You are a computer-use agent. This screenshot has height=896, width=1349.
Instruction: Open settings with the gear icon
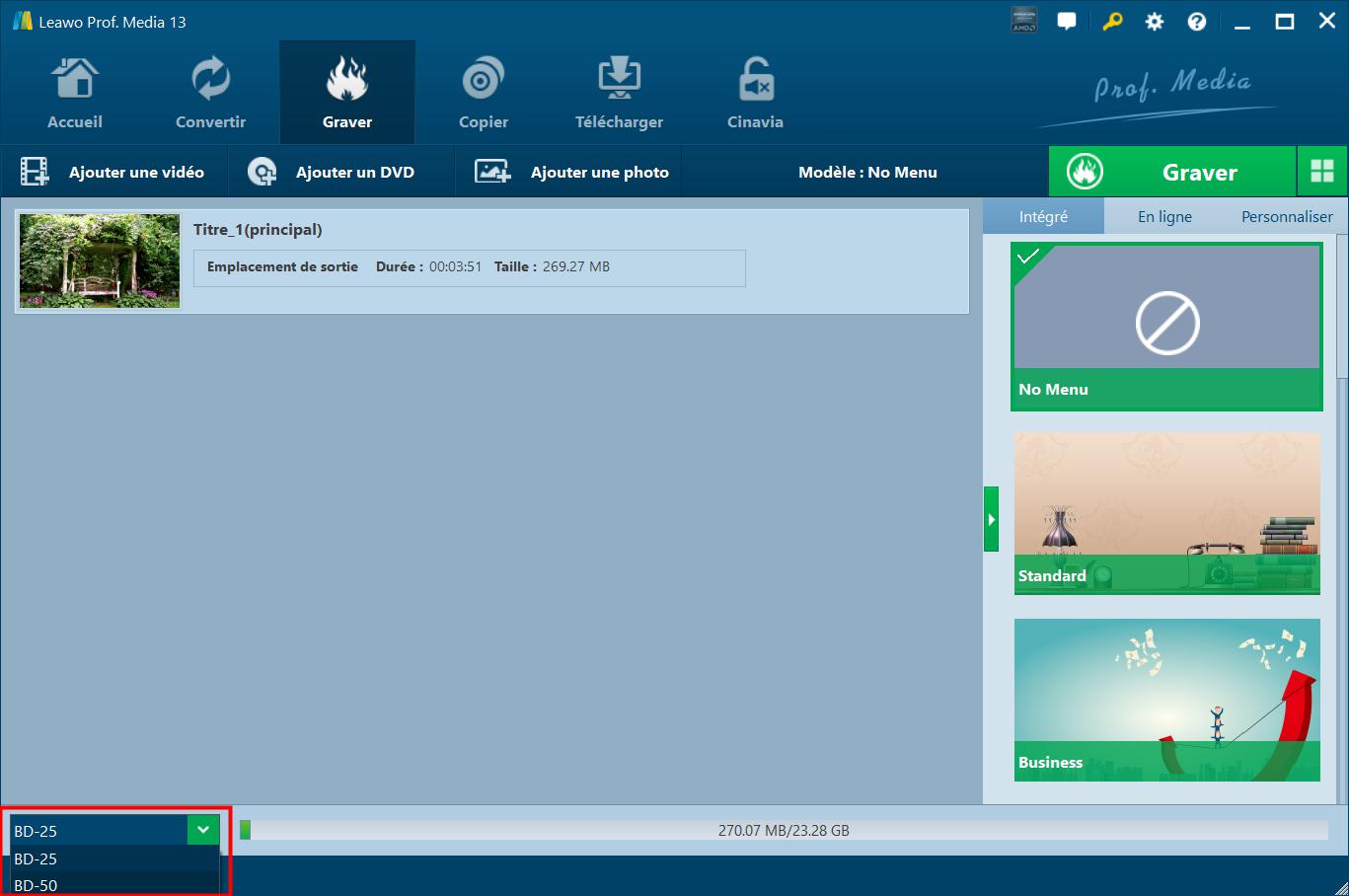pyautogui.click(x=1155, y=21)
